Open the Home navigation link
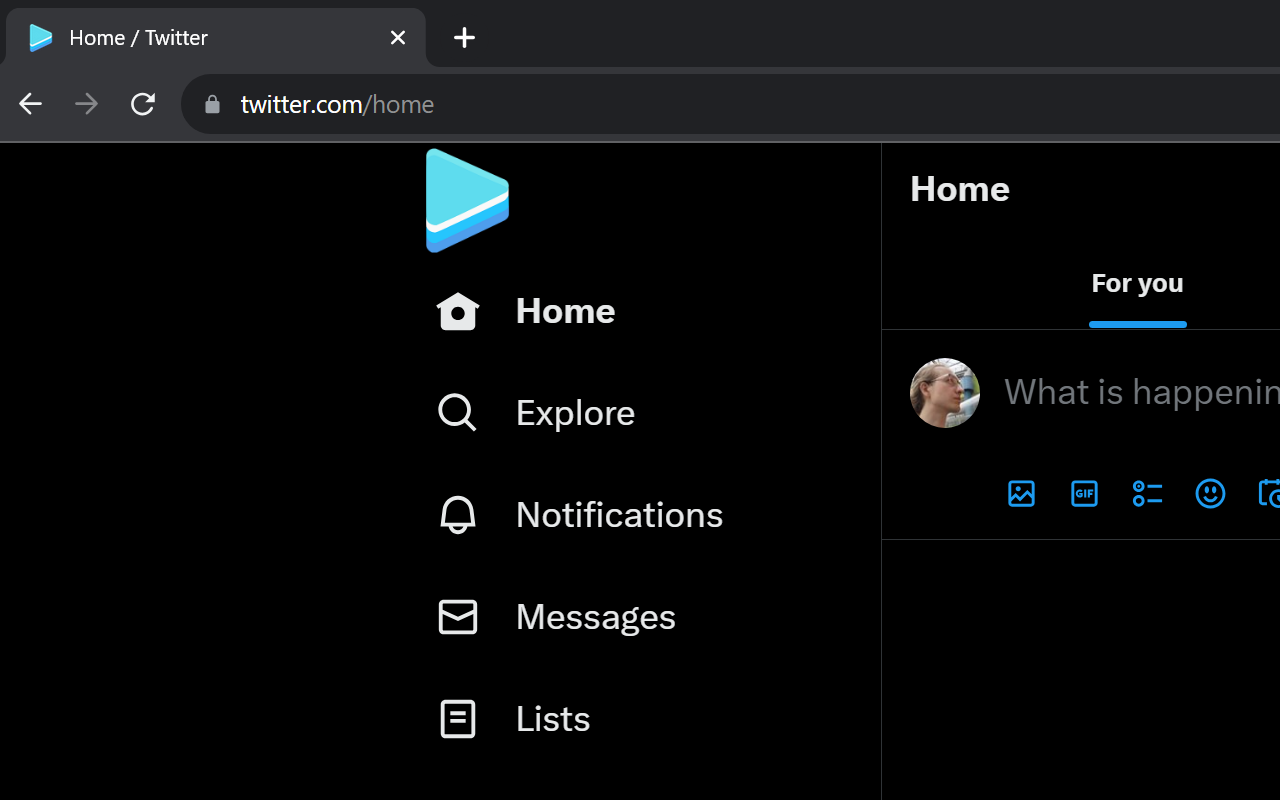 click(x=565, y=311)
